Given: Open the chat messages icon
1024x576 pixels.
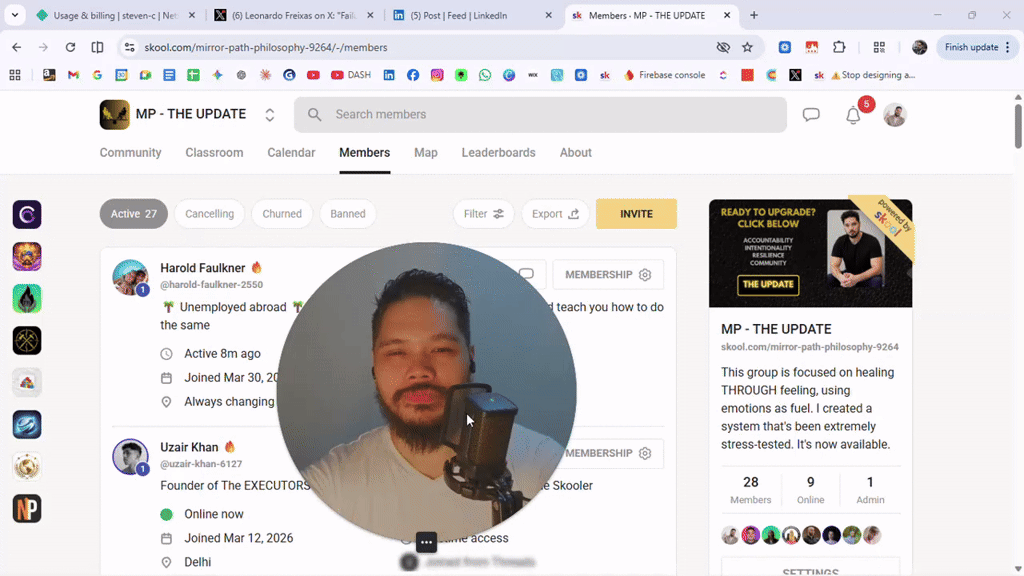Looking at the screenshot, I should click(810, 115).
